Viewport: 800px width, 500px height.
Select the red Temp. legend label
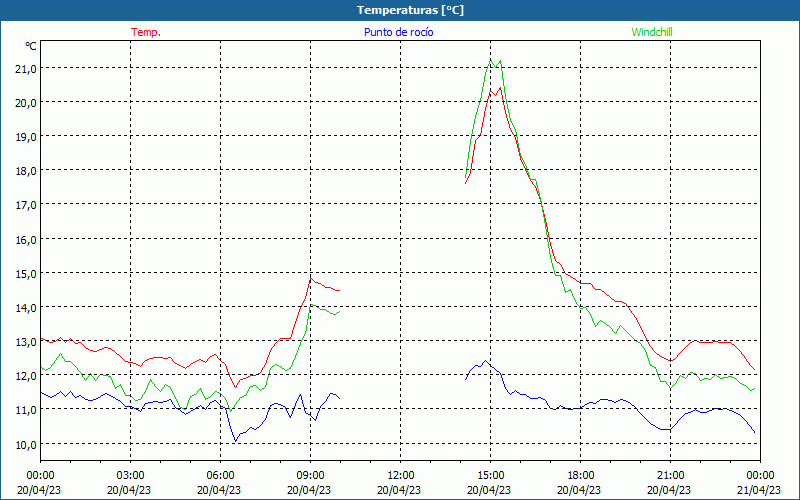click(x=146, y=32)
